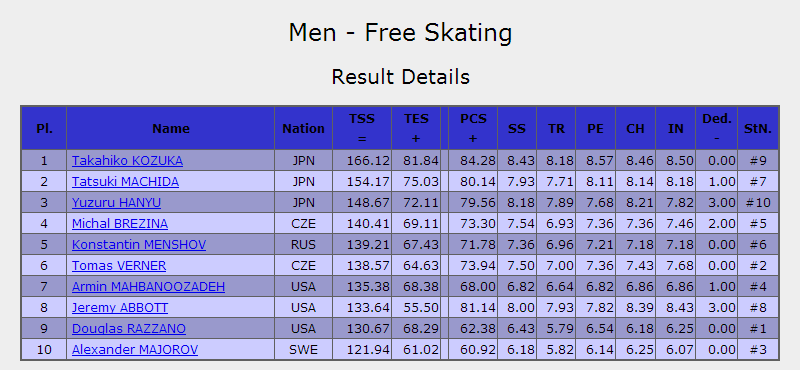Click the Yuzuru HANYU name link

pos(116,203)
